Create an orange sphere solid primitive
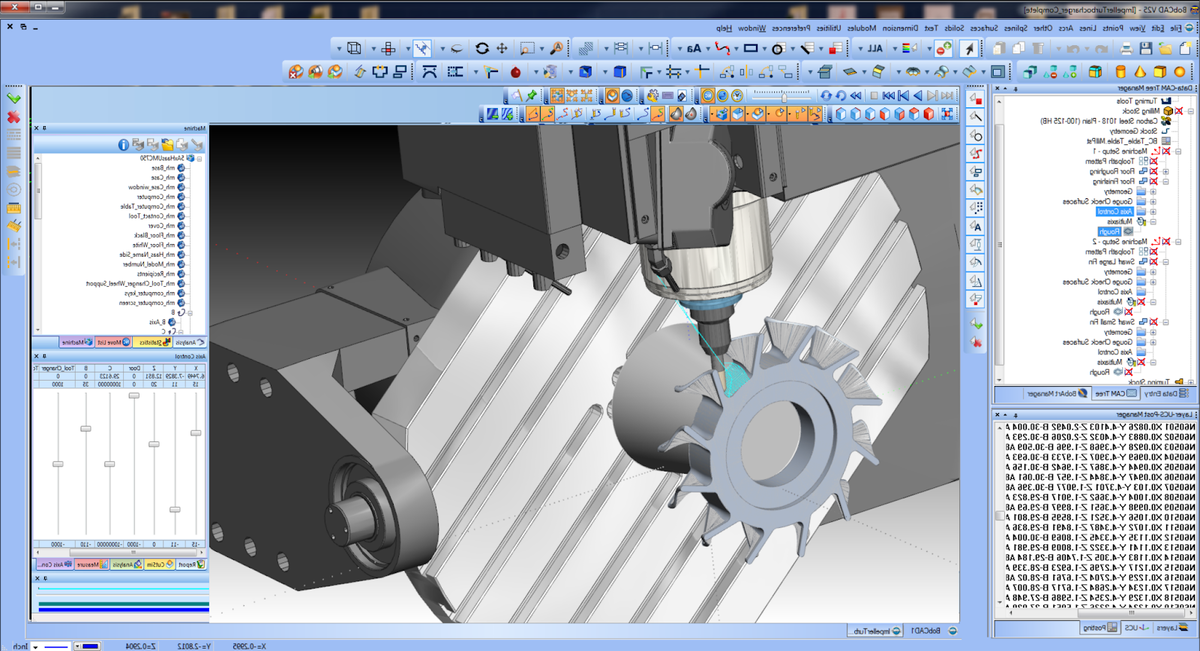 point(1179,72)
